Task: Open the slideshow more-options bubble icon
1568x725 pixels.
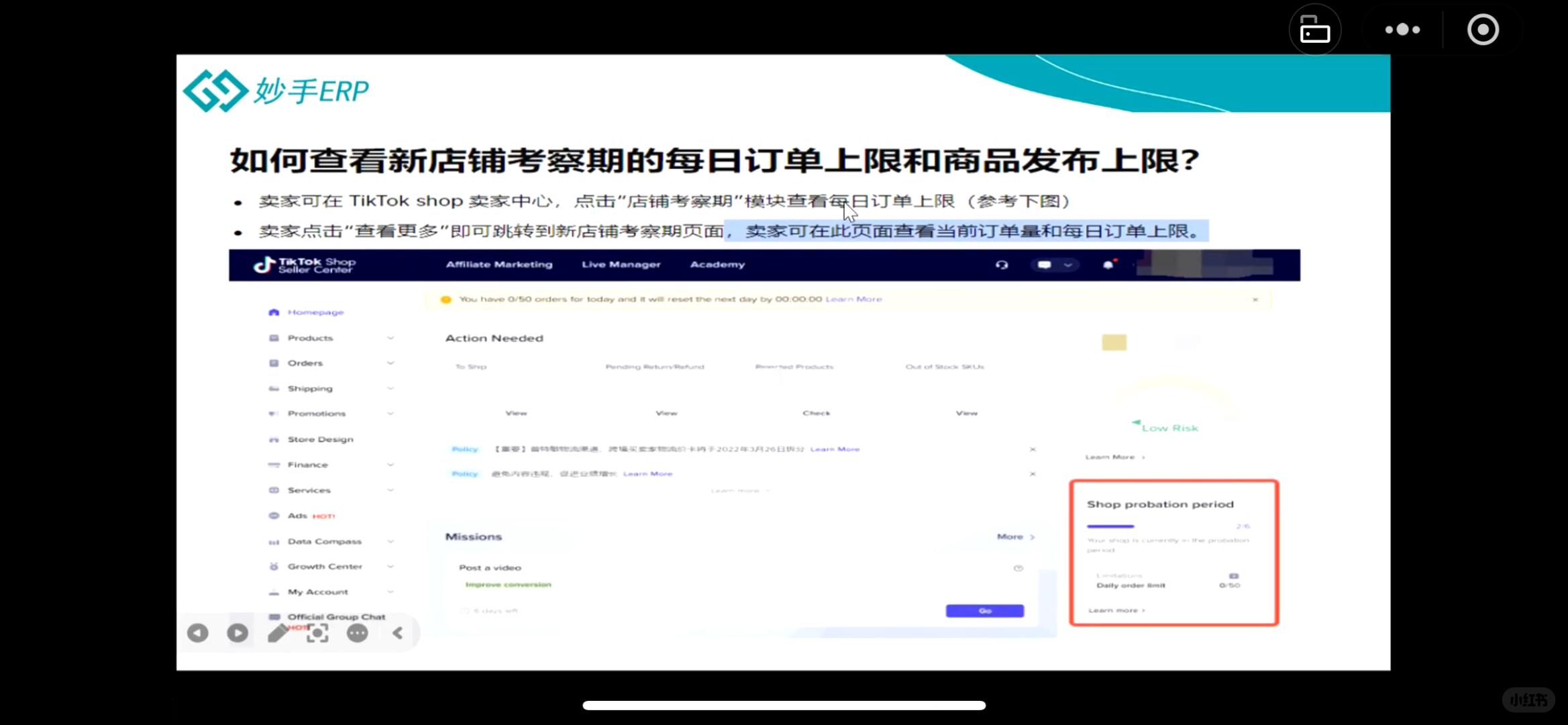Action: 357,632
